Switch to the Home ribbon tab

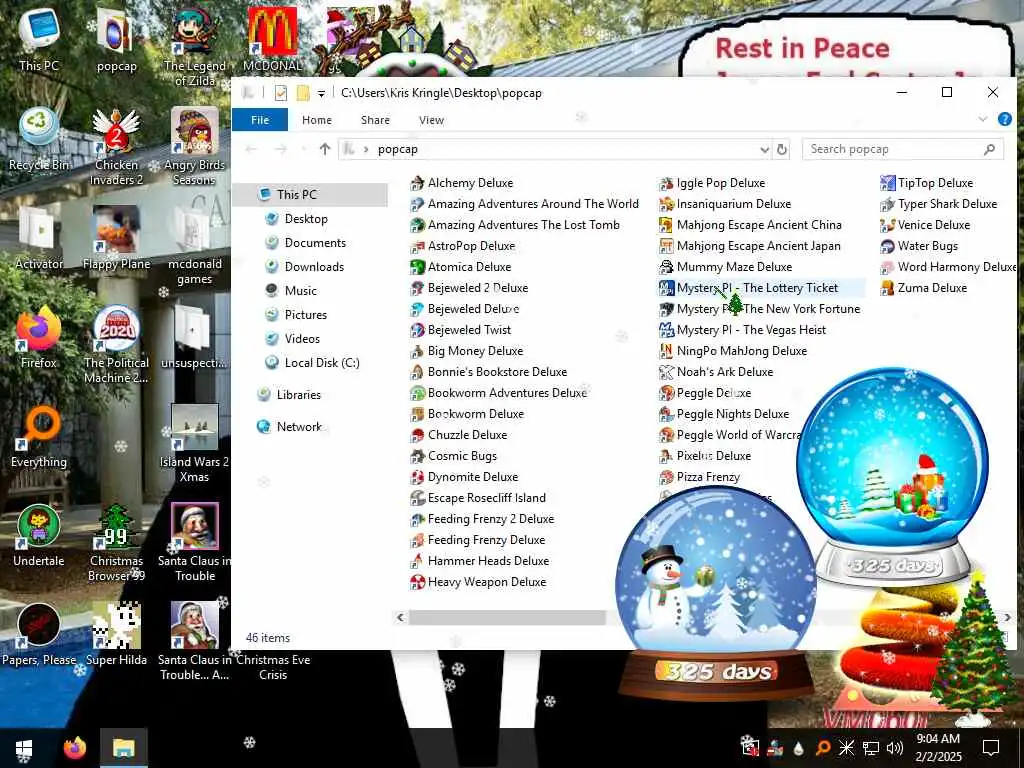[317, 120]
